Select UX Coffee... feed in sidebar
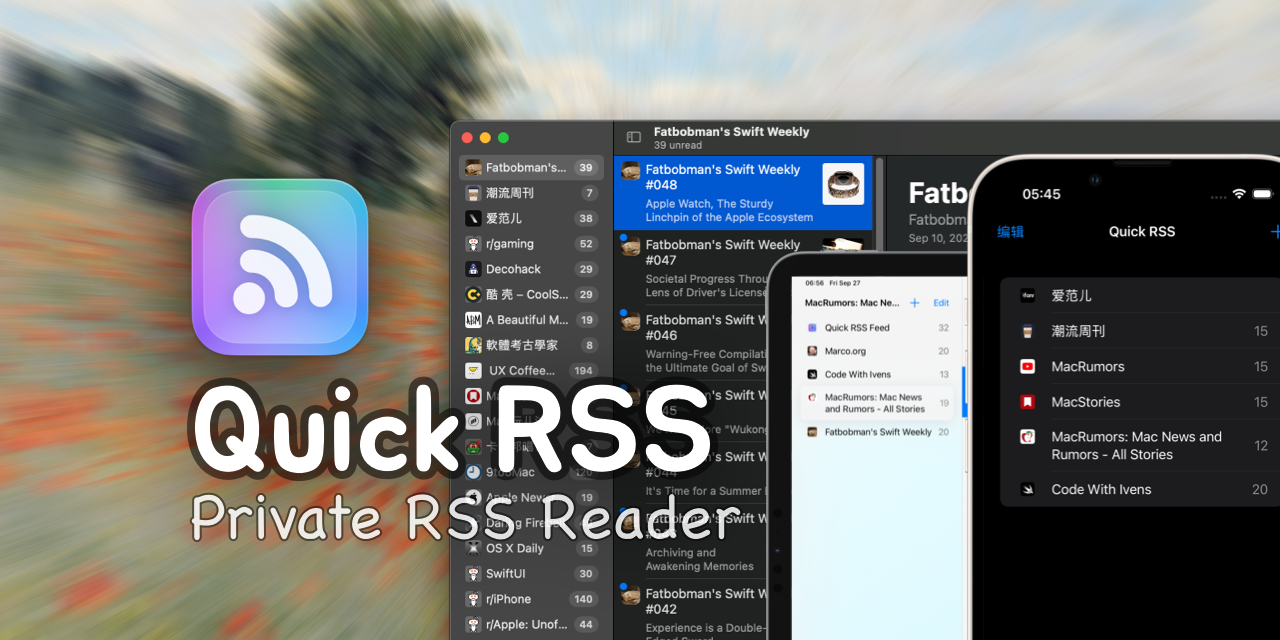 pyautogui.click(x=531, y=370)
